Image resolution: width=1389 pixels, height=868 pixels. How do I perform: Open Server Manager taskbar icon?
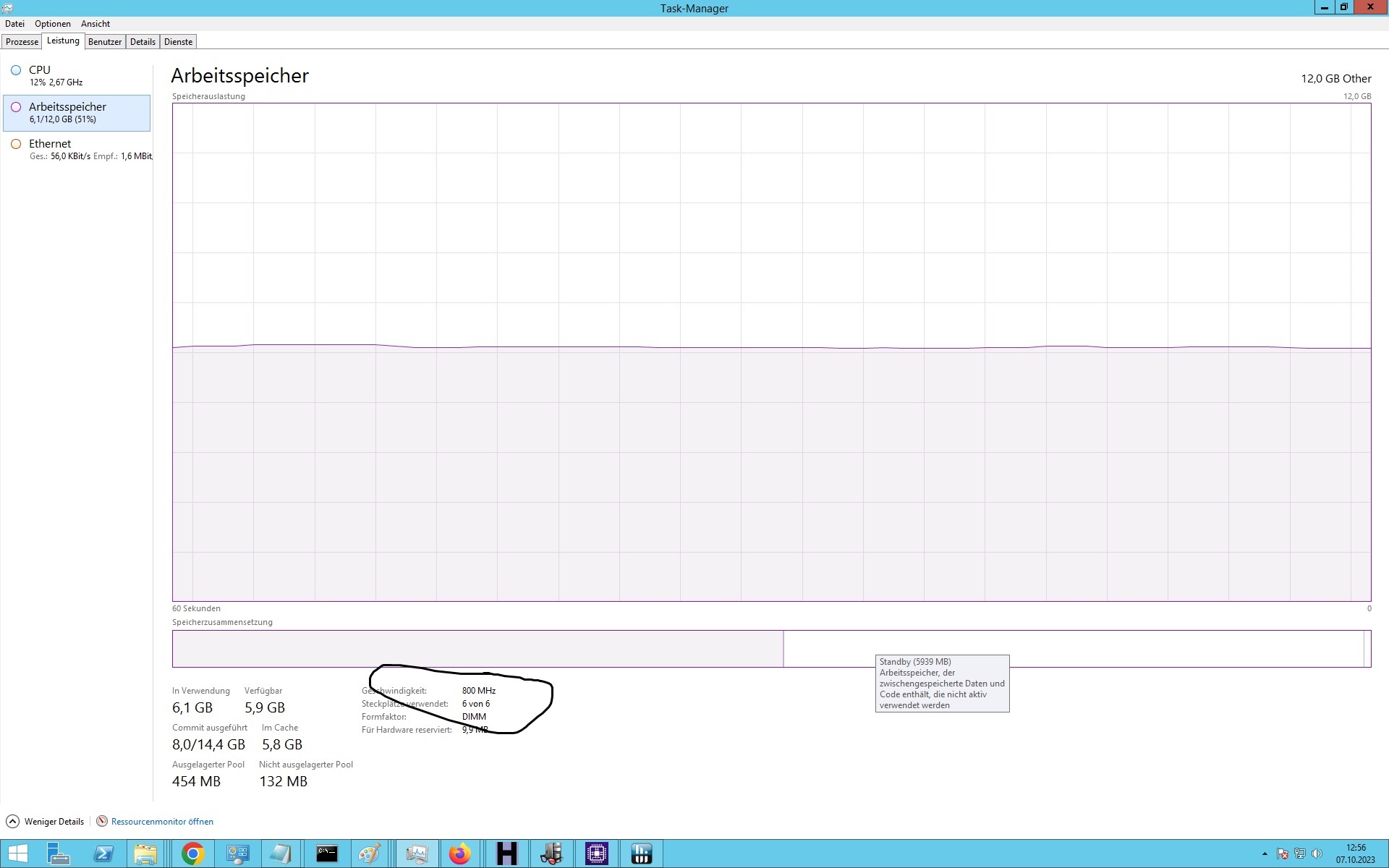tap(59, 854)
